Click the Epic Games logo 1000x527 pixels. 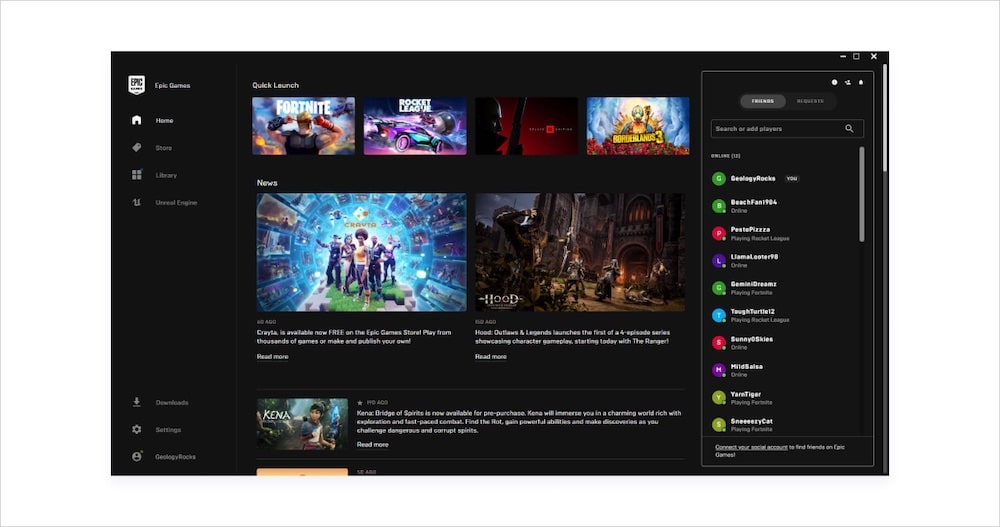pos(136,85)
